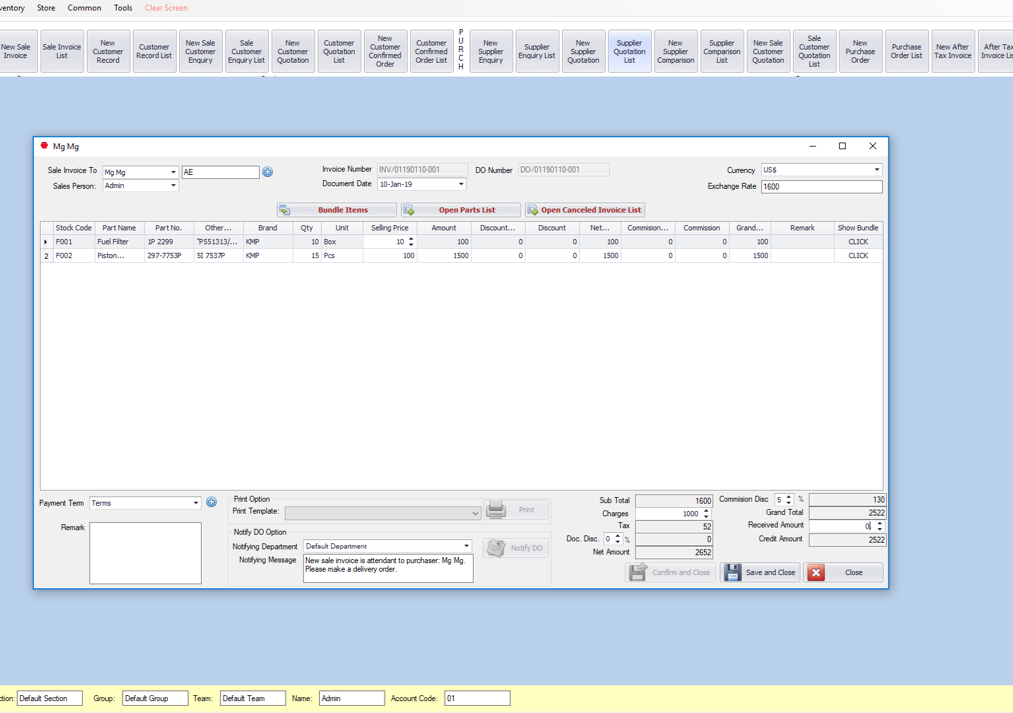
Task: Open the Document Date picker dropdown
Action: pyautogui.click(x=461, y=184)
